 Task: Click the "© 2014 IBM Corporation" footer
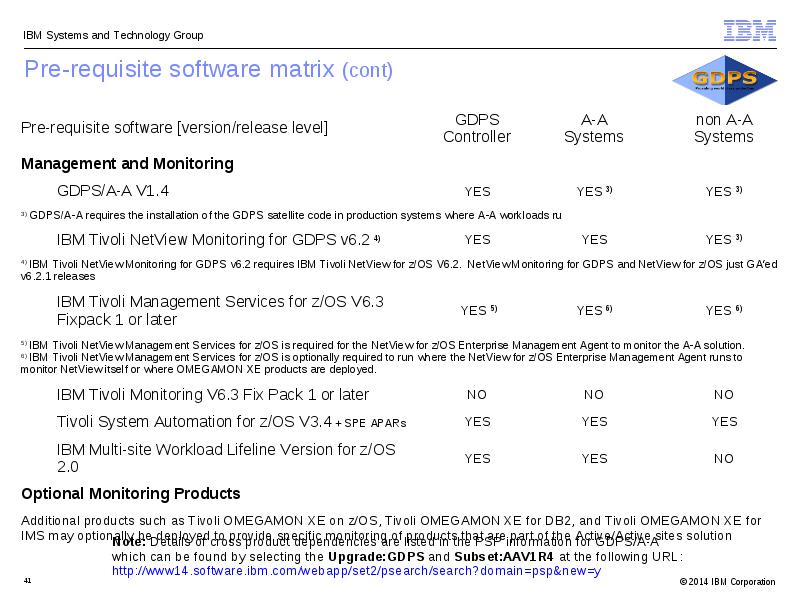pyautogui.click(x=727, y=582)
